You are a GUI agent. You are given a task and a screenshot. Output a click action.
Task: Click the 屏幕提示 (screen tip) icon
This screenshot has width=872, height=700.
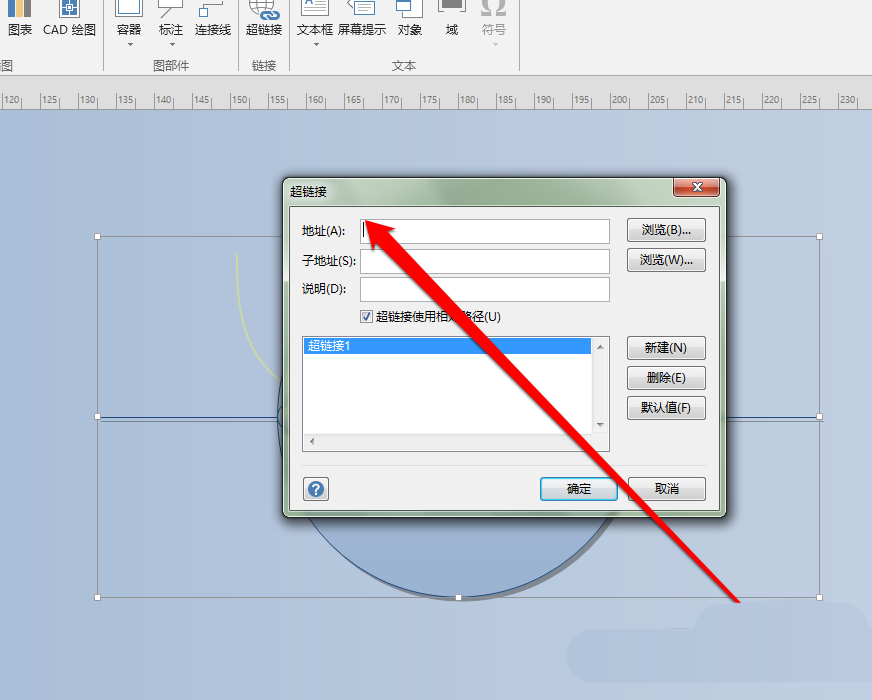[x=361, y=18]
